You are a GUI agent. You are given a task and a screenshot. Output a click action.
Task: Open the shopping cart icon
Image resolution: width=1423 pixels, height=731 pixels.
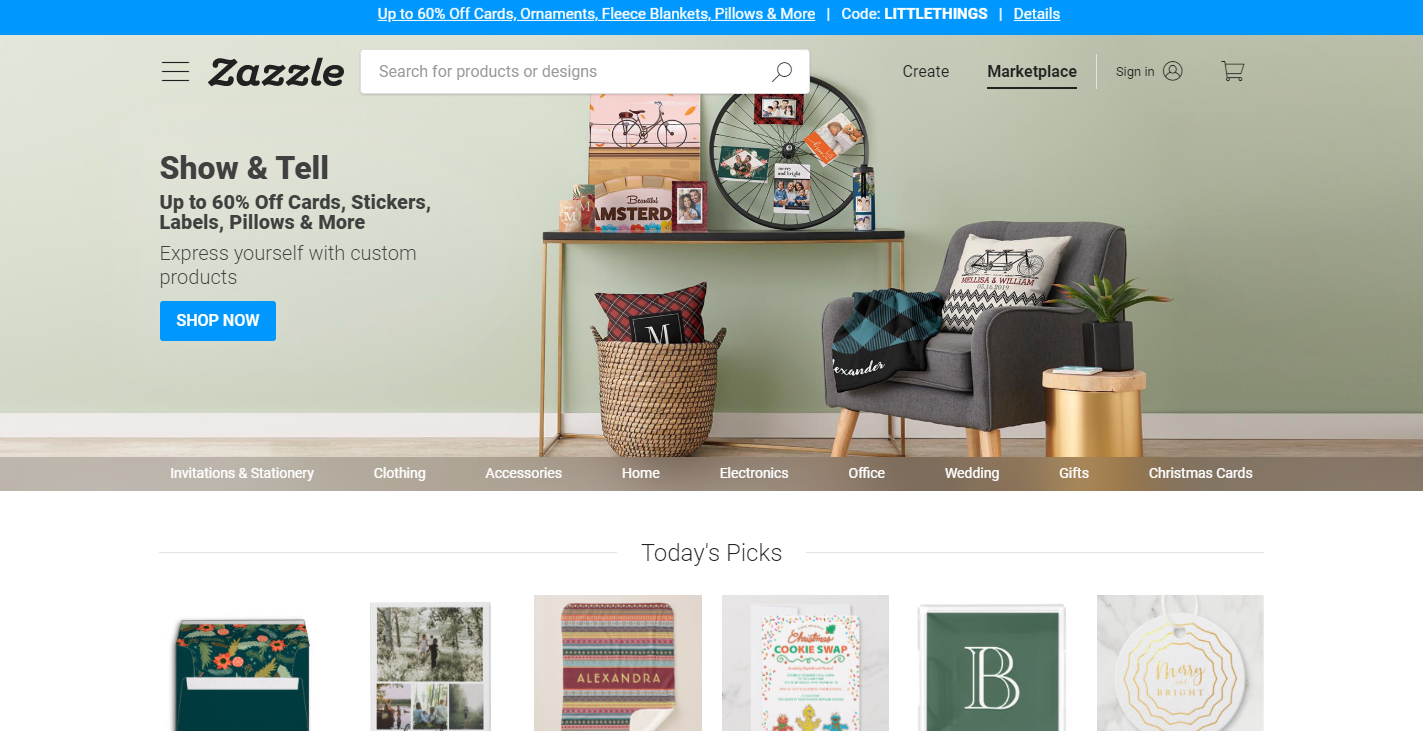tap(1232, 71)
